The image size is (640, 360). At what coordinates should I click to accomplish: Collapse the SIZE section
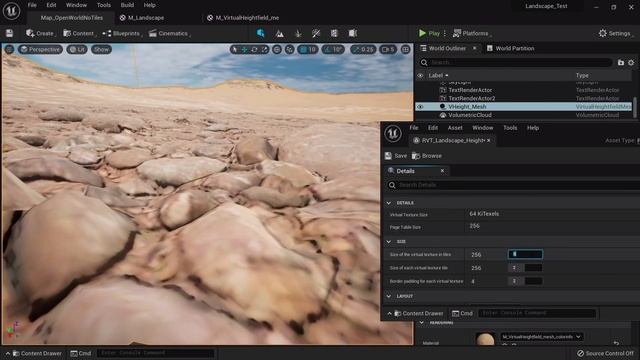pos(389,242)
